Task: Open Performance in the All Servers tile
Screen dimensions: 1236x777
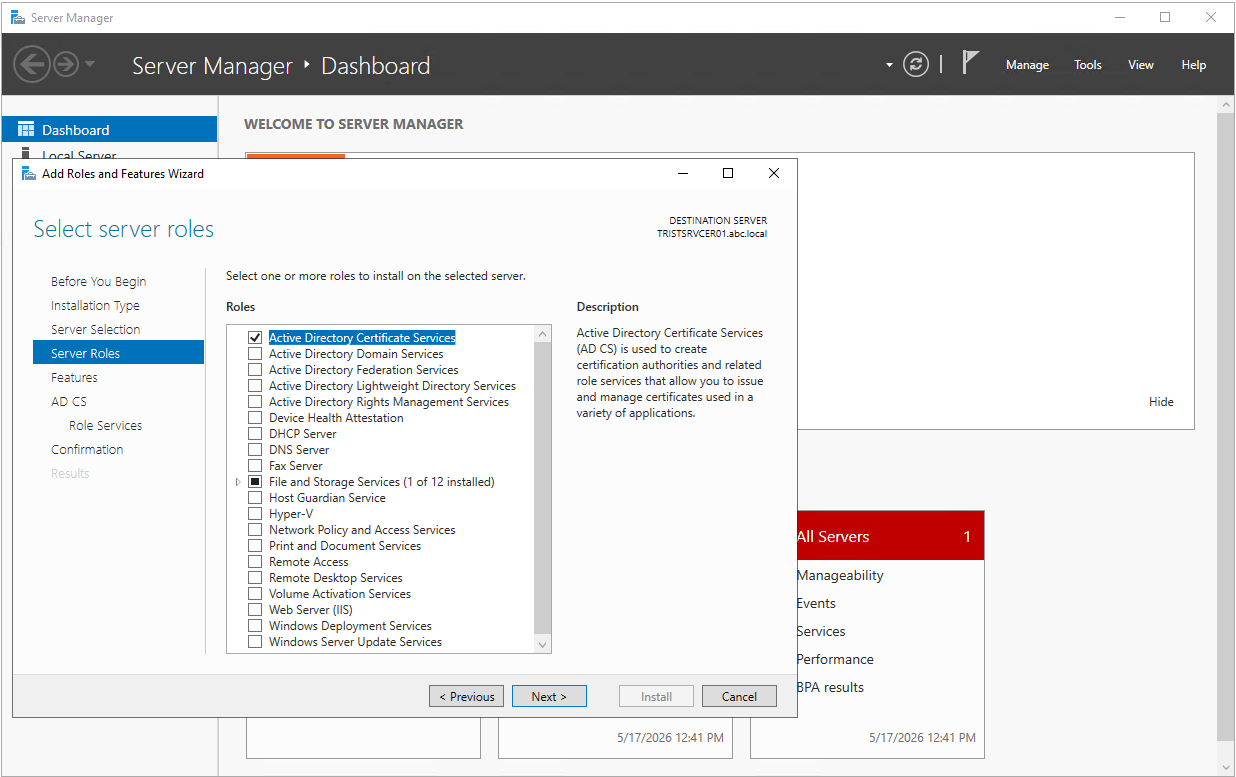Action: [x=835, y=659]
